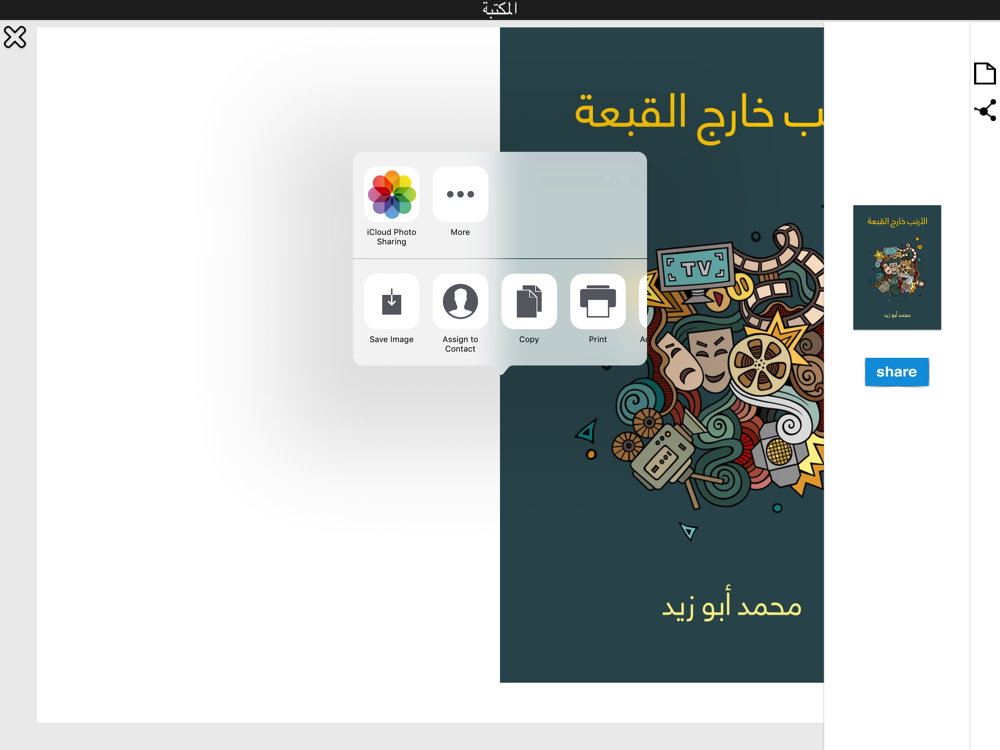The width and height of the screenshot is (1000, 750).
Task: Click the TV doodle on the cover illustration
Action: (696, 270)
